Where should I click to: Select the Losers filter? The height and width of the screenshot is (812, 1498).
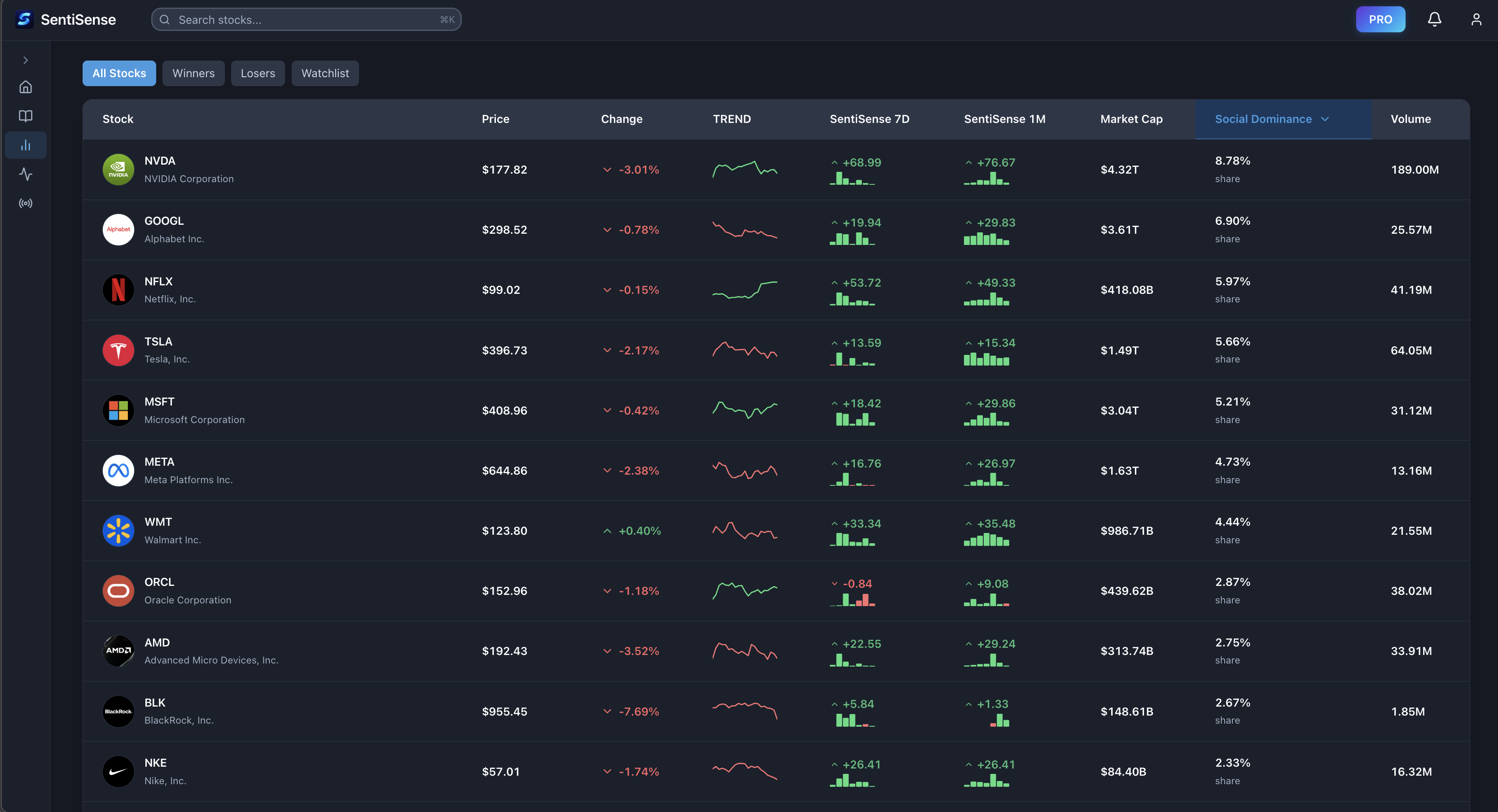click(x=258, y=73)
